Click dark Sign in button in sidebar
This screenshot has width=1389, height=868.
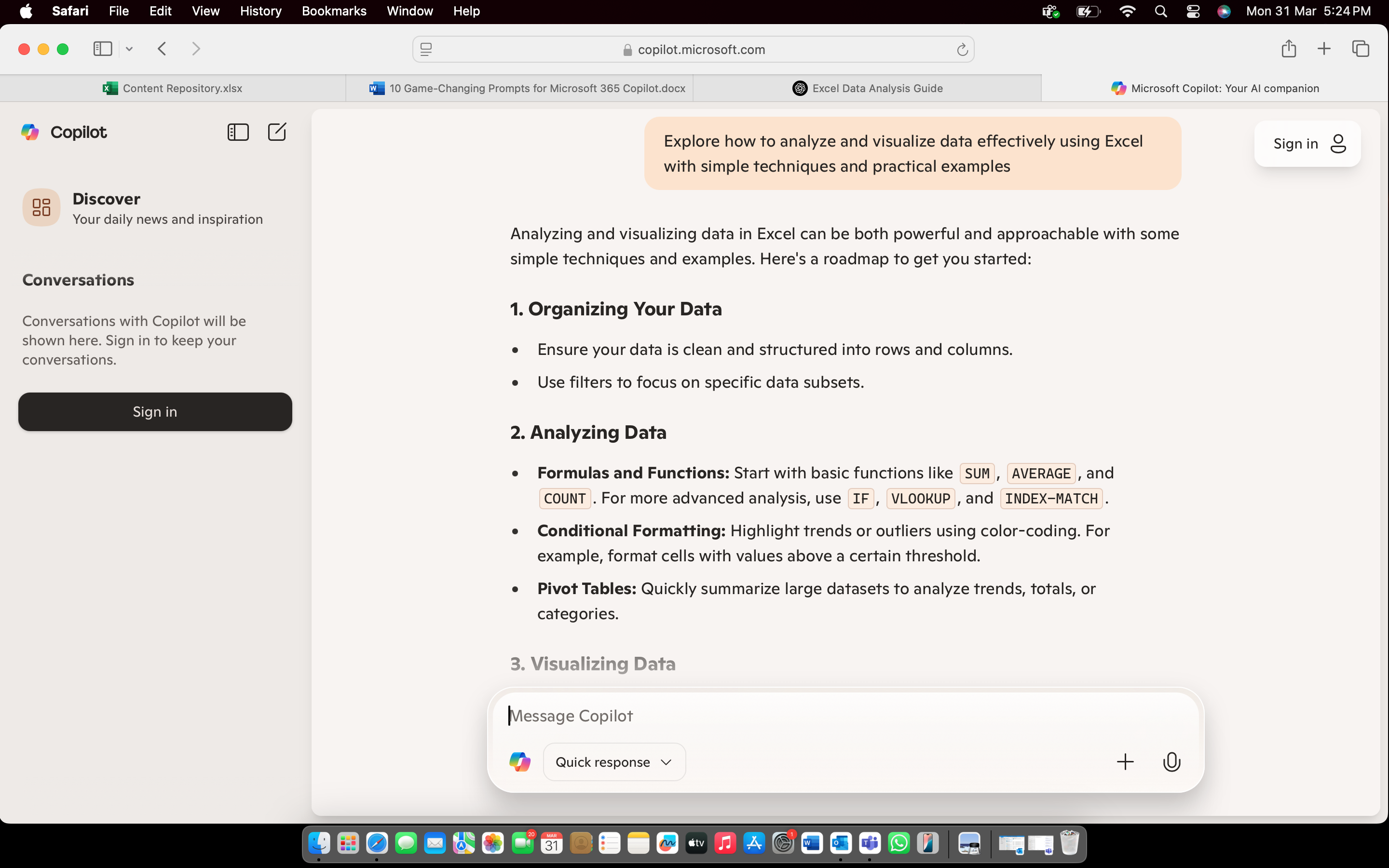click(155, 412)
